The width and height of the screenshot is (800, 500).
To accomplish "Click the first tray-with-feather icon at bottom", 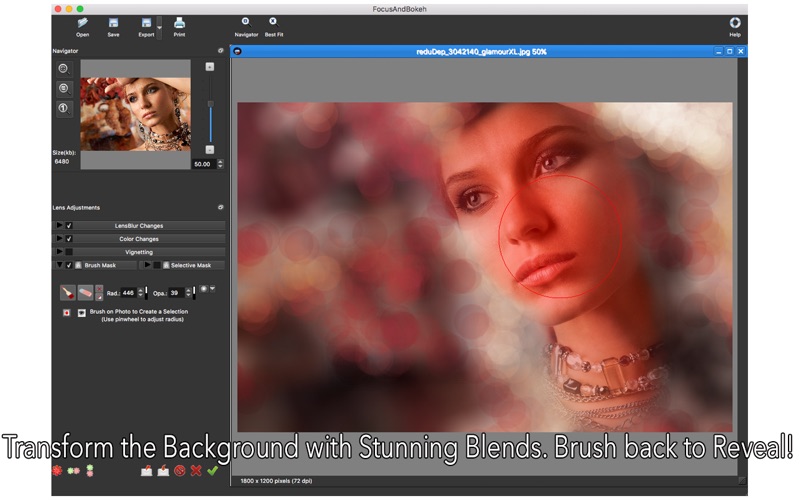I will click(146, 470).
